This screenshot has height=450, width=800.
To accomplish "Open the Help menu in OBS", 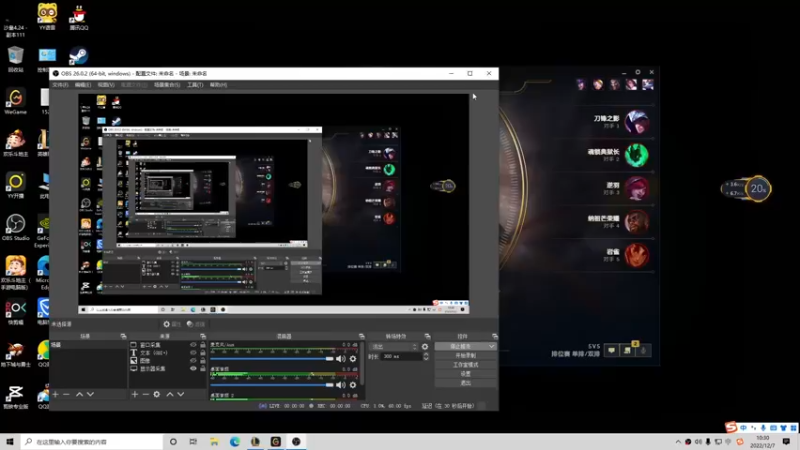I will (218, 85).
